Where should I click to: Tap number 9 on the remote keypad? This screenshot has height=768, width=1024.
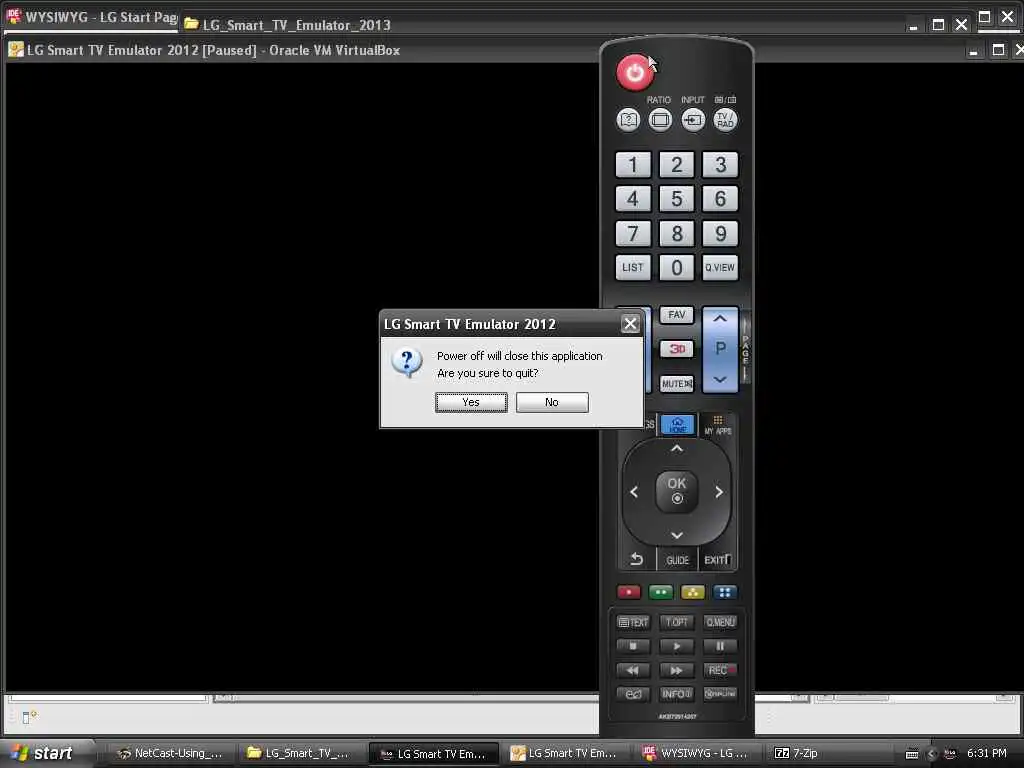pyautogui.click(x=720, y=234)
